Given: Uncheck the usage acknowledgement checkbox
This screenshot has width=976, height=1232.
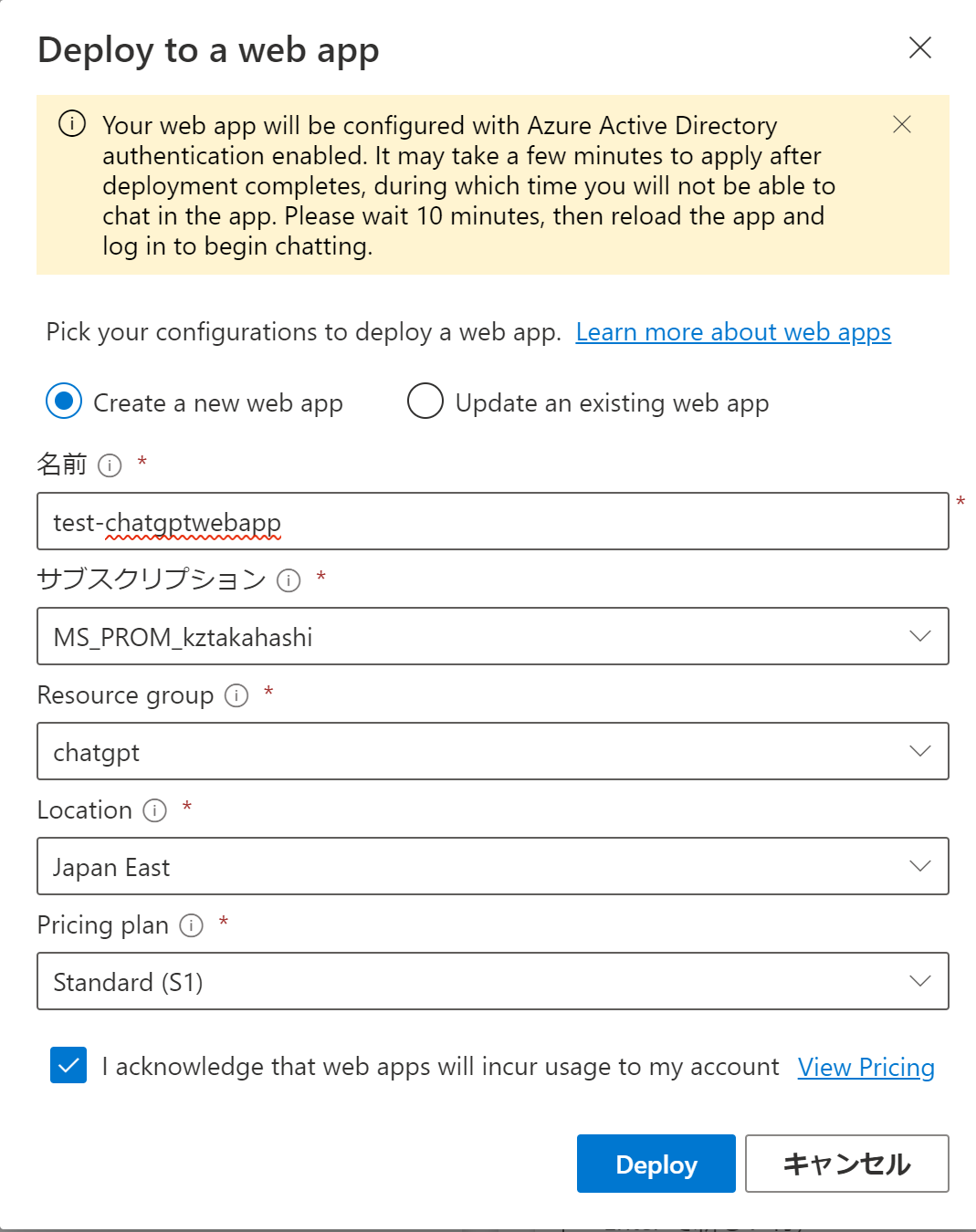Looking at the screenshot, I should pyautogui.click(x=68, y=1065).
